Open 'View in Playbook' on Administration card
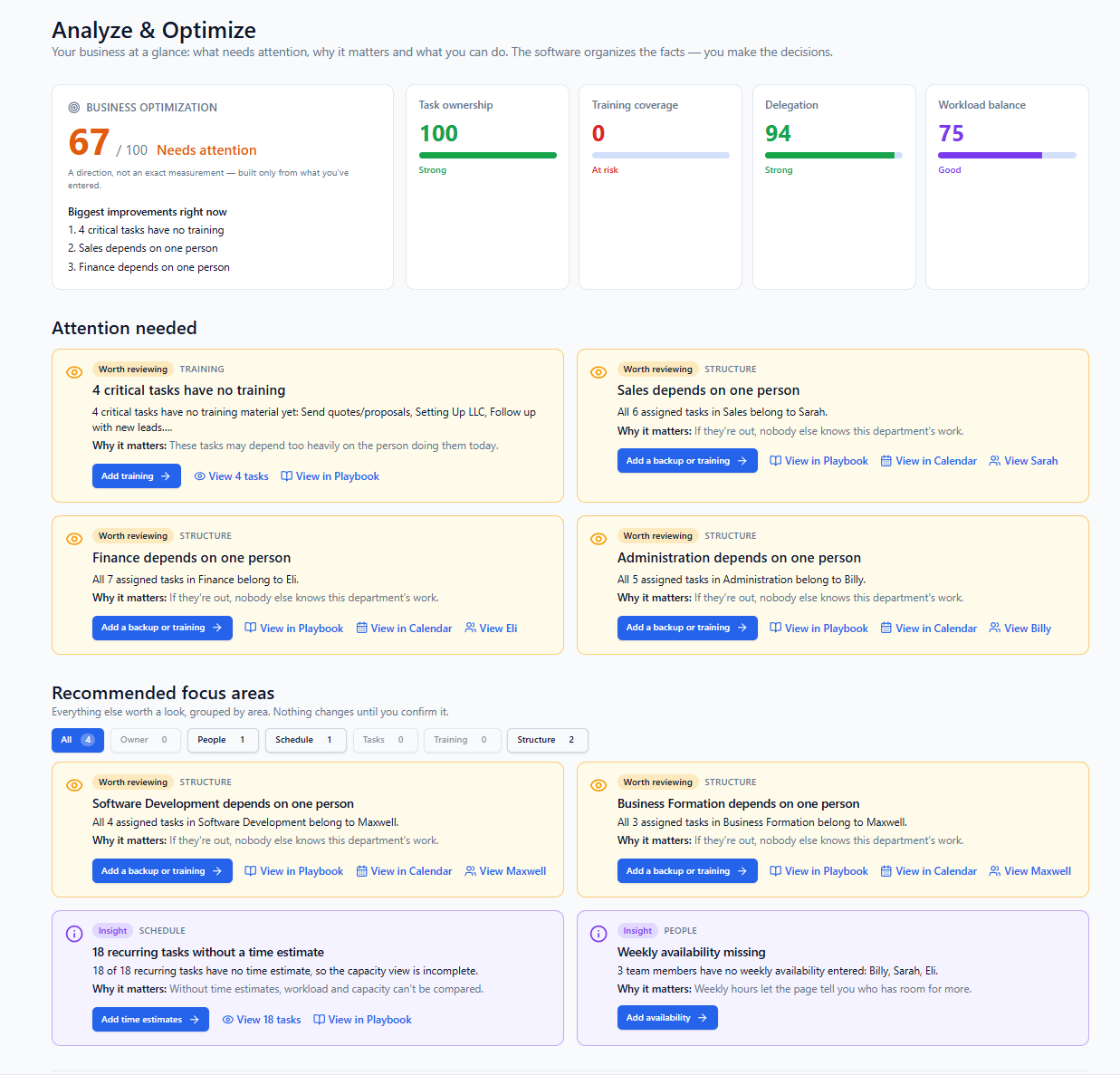Screen dimensions: 1120x1075 (x=819, y=629)
